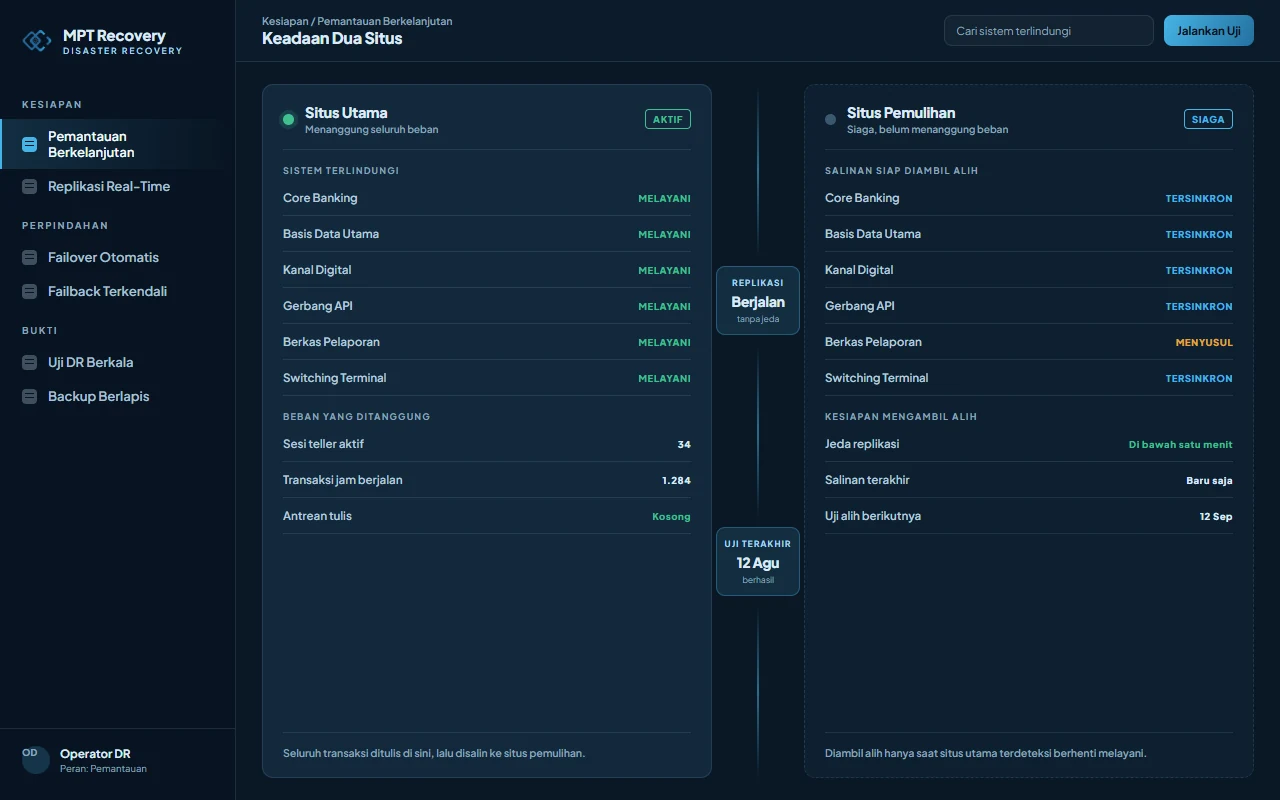Click the SIAGA badge on Situs Pemulihan
Viewport: 1280px width, 800px height.
pos(1208,119)
